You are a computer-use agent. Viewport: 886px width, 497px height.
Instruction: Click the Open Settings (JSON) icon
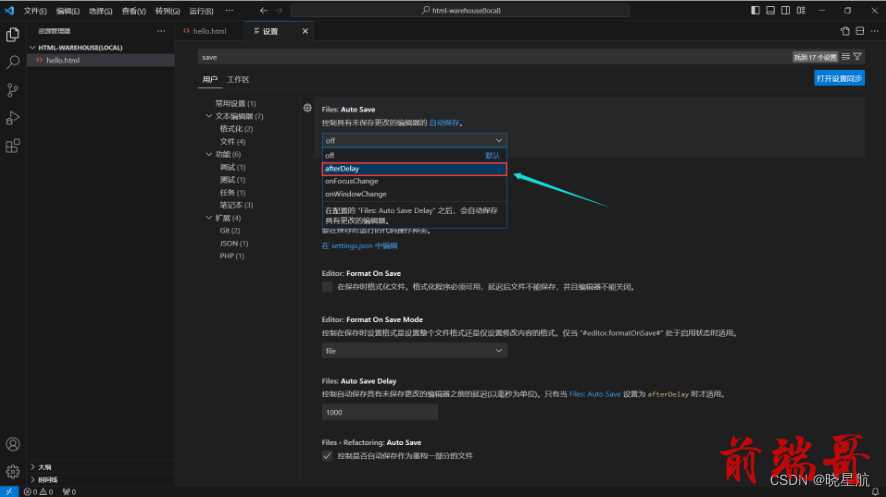pos(845,31)
